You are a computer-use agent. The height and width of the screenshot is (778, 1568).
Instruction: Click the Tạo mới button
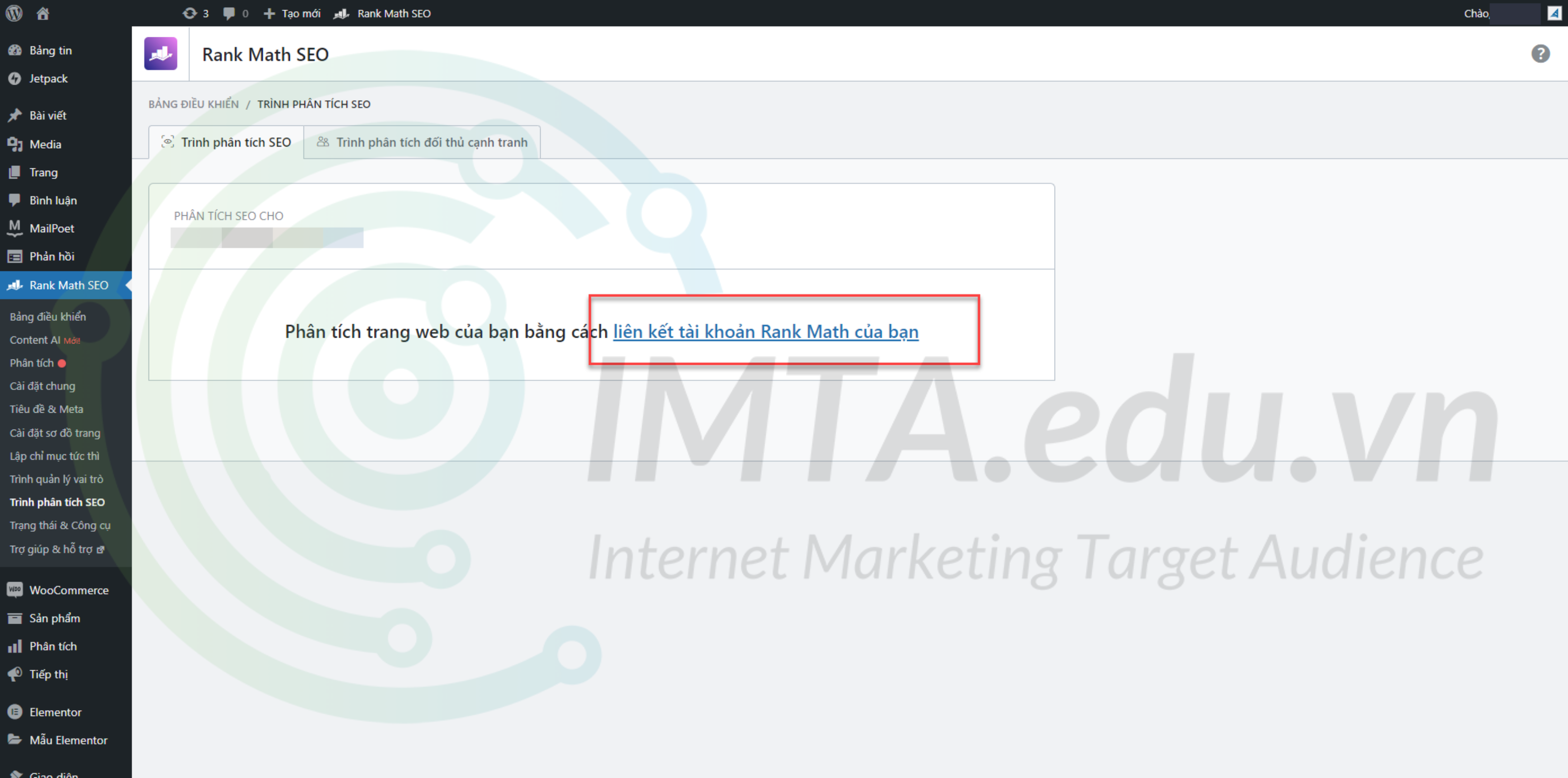tap(291, 13)
